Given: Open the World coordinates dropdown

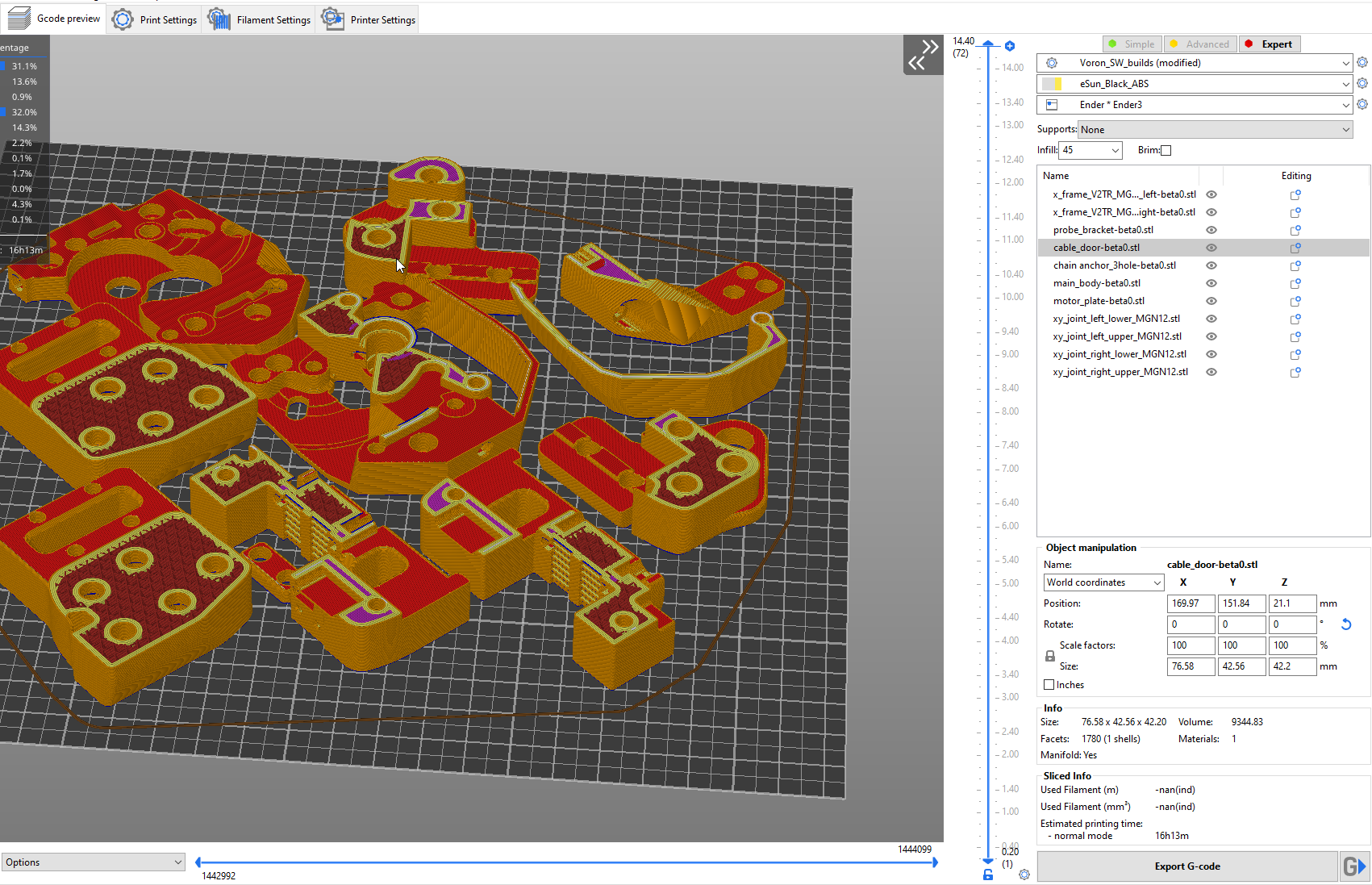Looking at the screenshot, I should [1103, 582].
